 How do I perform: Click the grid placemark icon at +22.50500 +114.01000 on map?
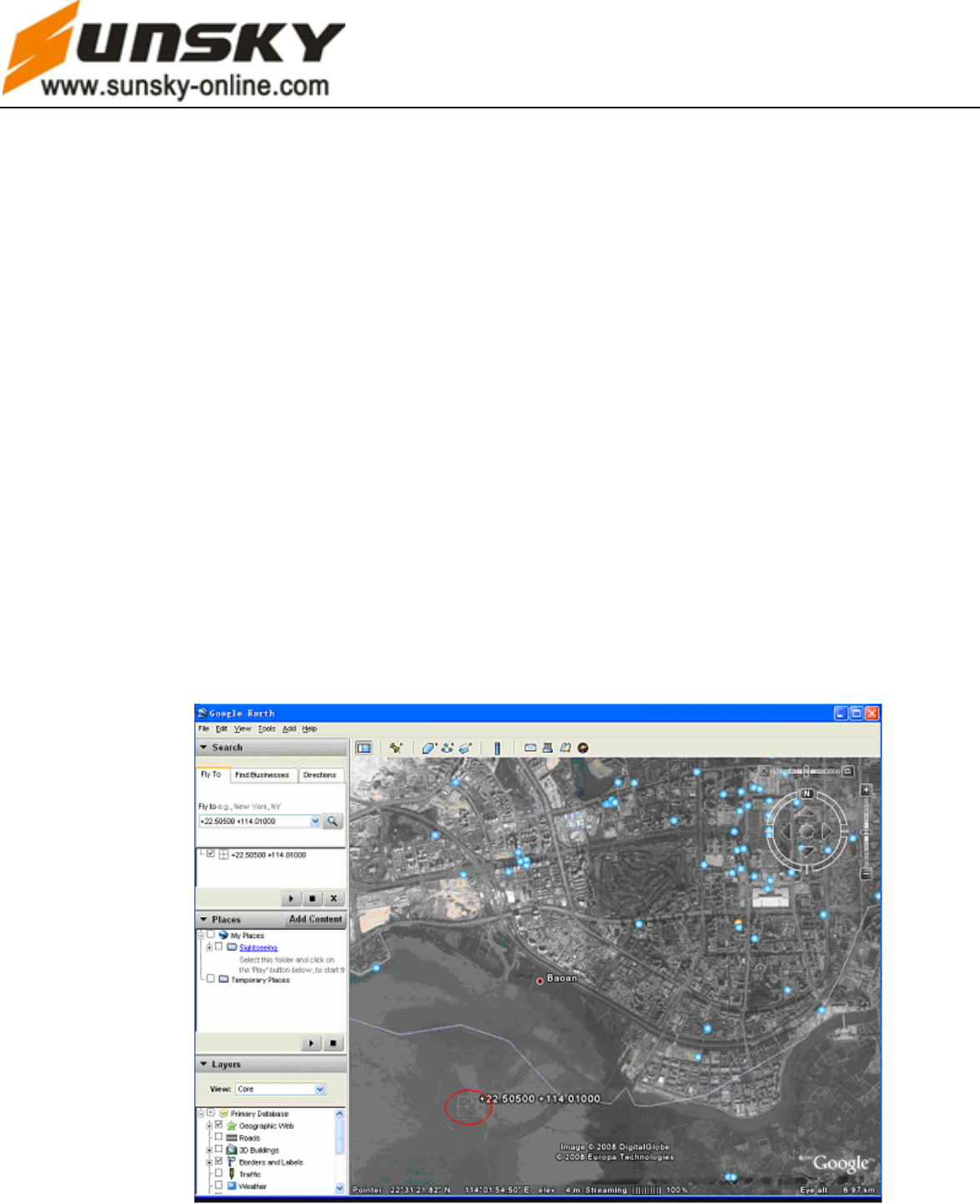pos(468,1106)
